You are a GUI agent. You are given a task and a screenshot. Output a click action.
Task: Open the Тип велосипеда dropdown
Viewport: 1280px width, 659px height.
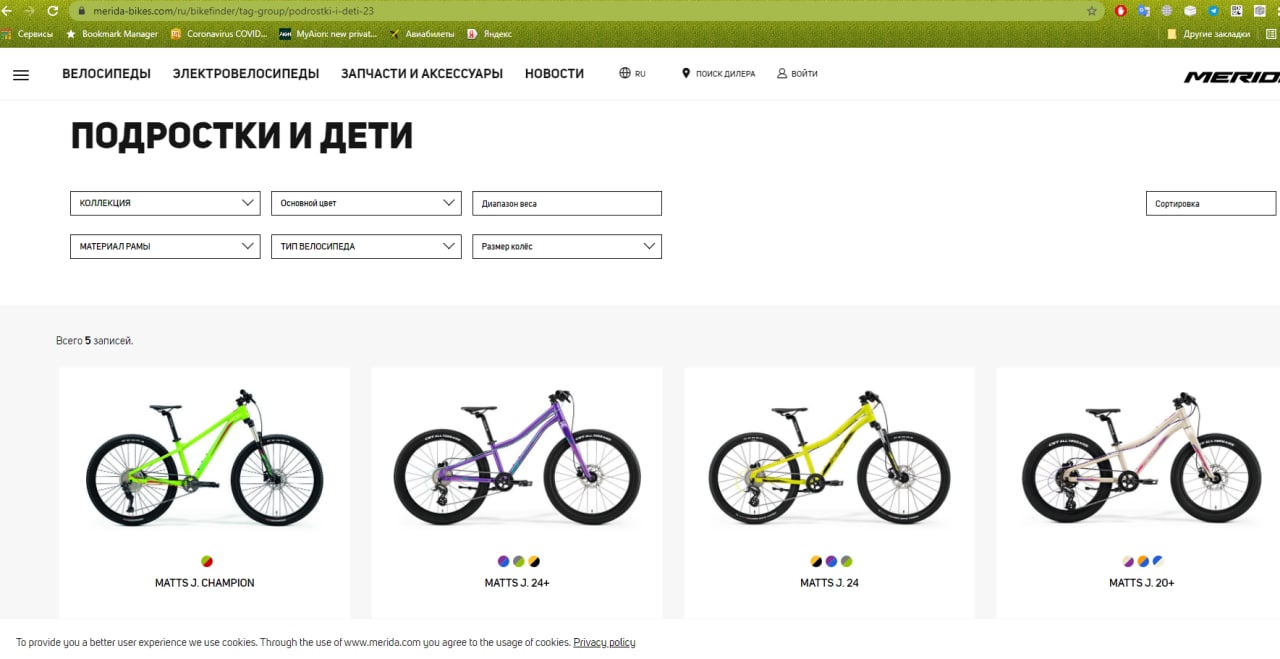click(x=366, y=246)
